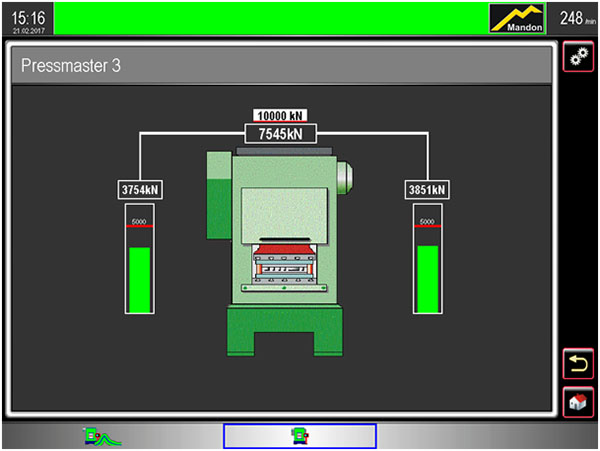Click the right gauge 5000 red limit line
The image size is (600, 451).
[x=427, y=227]
